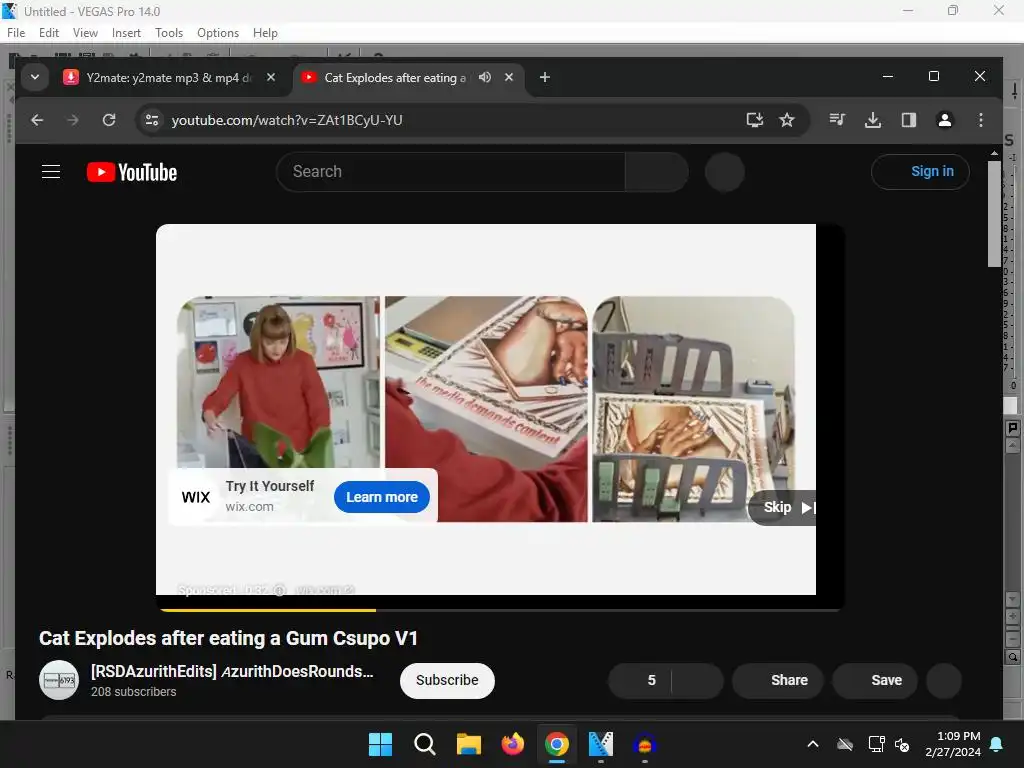Open the VEGAS Pro View menu
Viewport: 1024px width, 768px height.
86,33
